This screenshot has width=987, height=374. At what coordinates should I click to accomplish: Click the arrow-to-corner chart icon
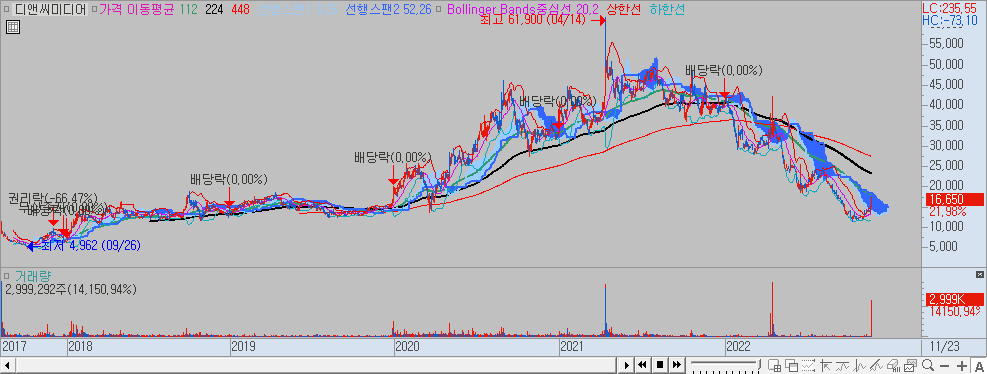826,365
